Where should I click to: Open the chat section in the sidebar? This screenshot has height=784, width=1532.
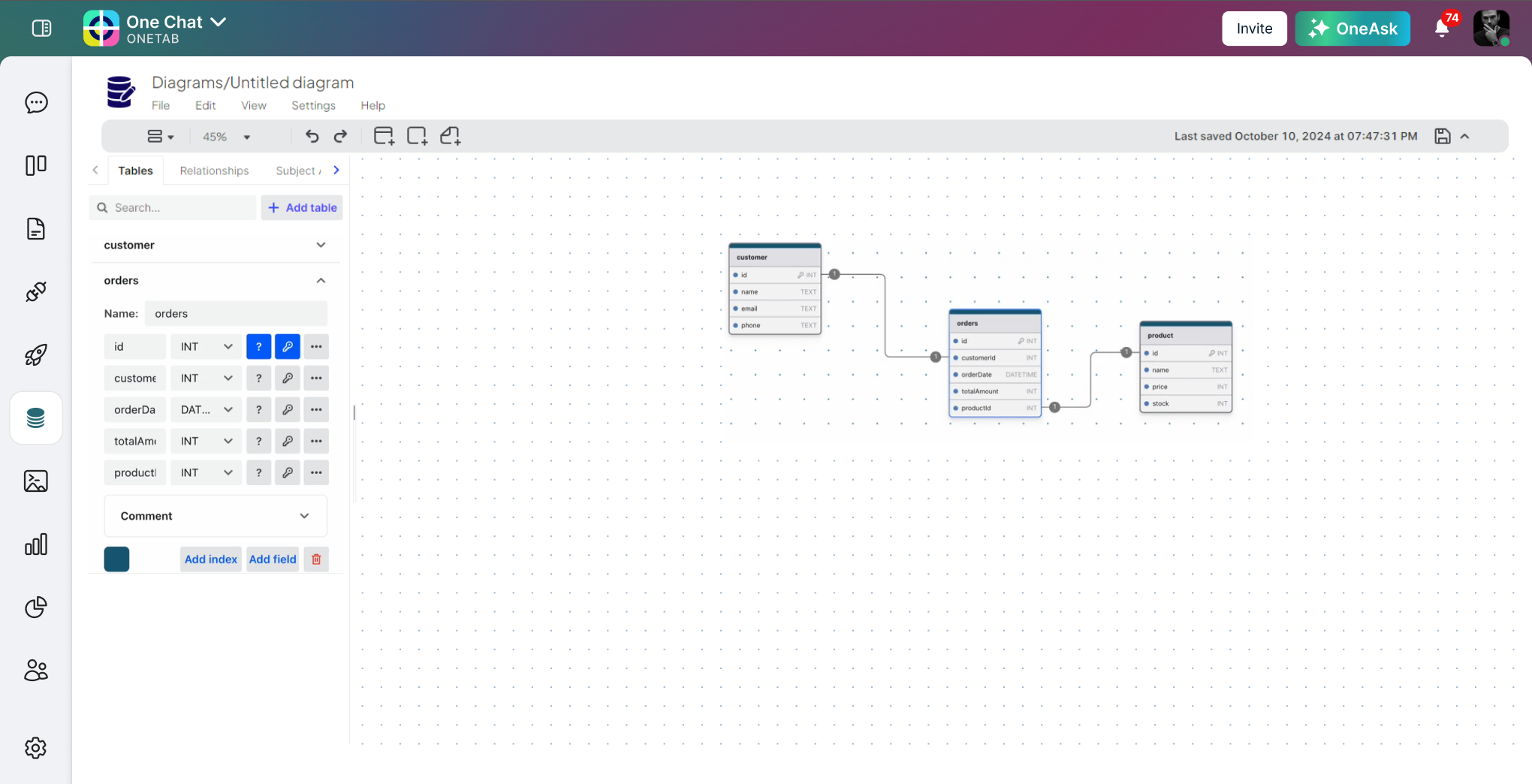(36, 103)
